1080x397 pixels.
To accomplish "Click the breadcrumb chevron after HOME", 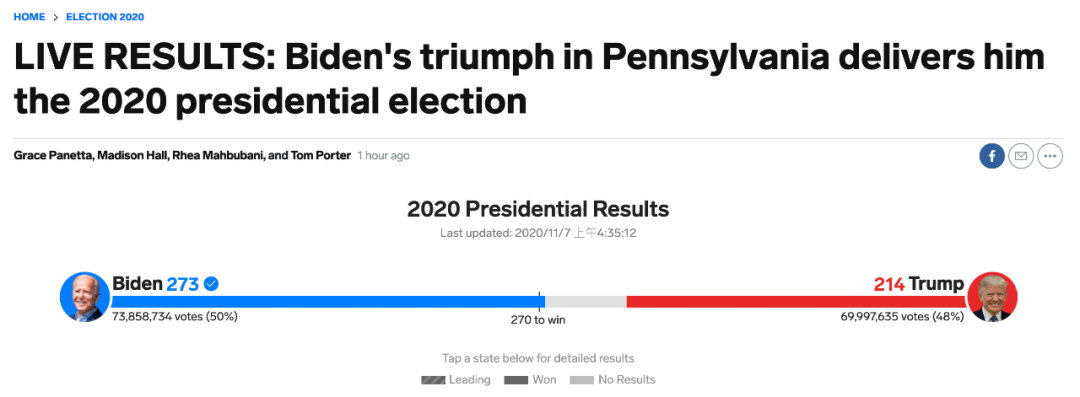I will [56, 17].
